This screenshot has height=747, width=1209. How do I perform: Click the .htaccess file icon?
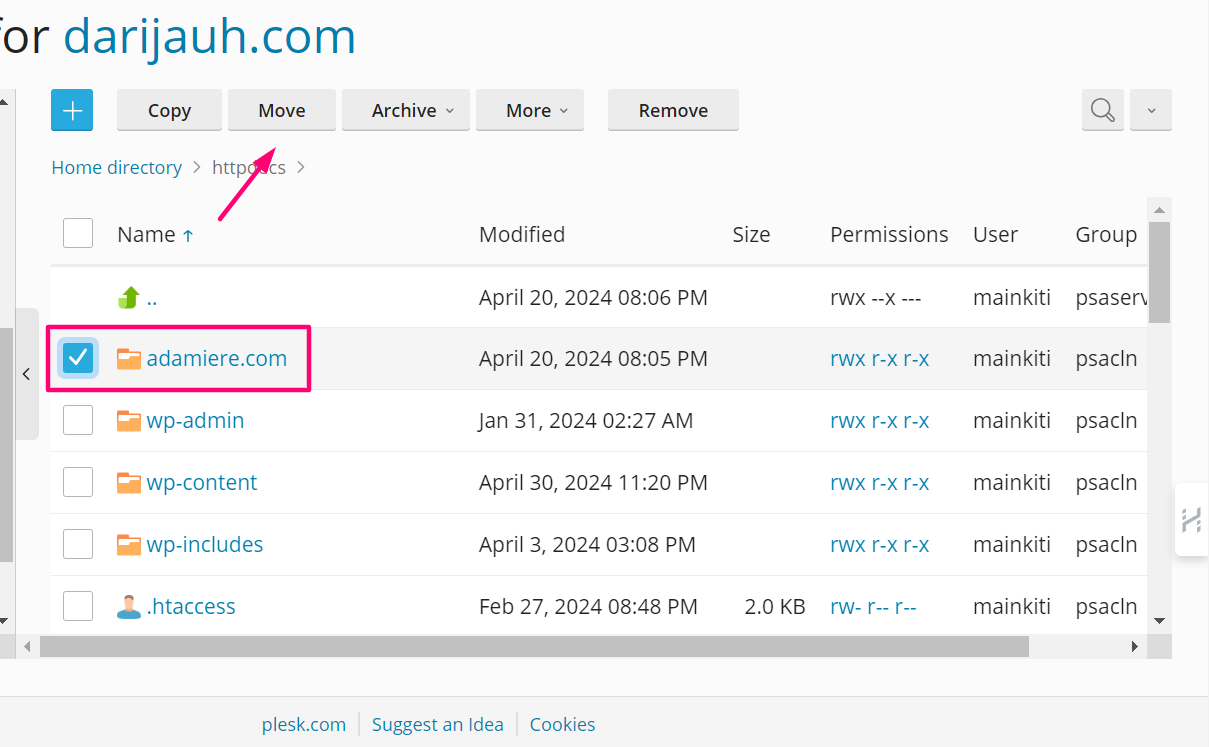(129, 606)
